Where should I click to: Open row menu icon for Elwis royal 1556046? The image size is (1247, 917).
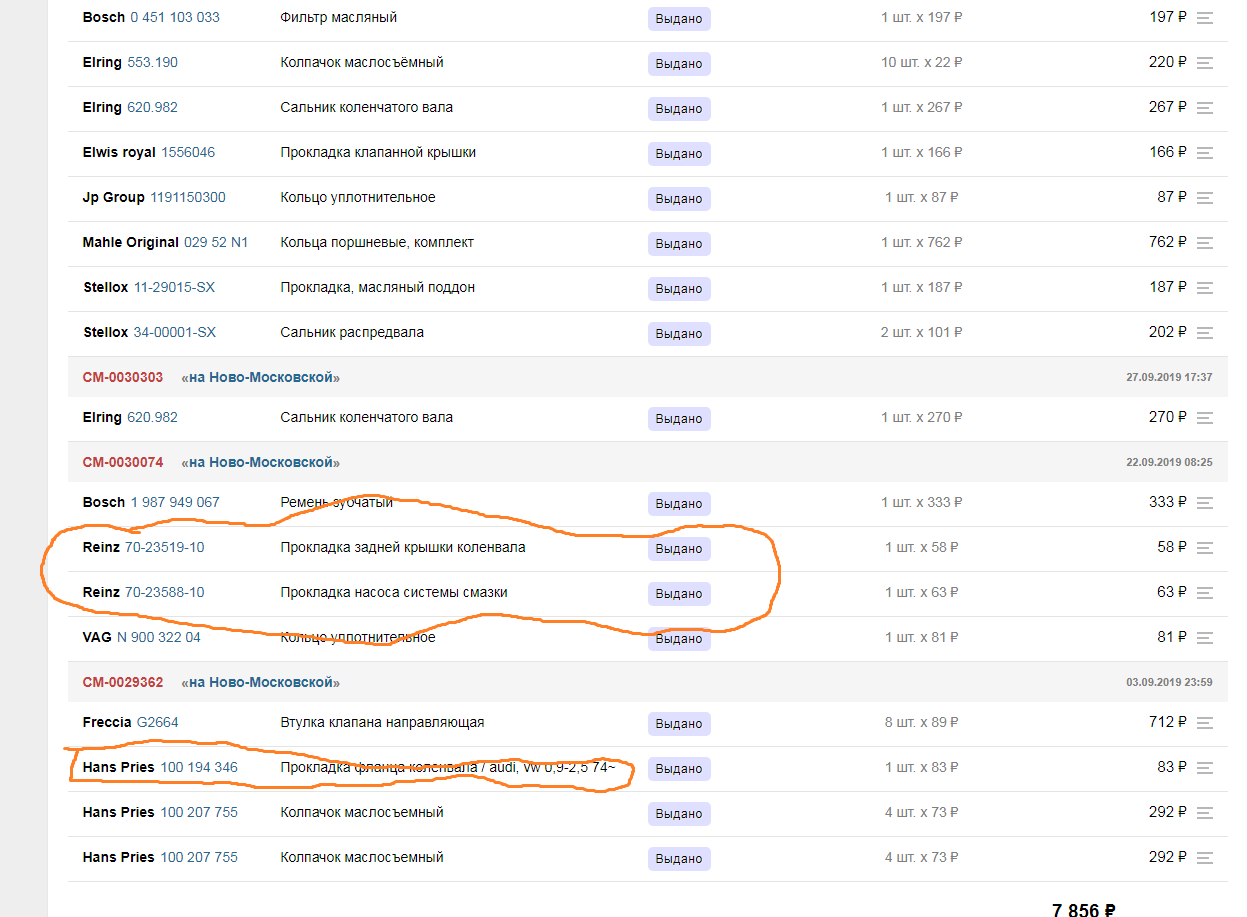tap(1205, 153)
